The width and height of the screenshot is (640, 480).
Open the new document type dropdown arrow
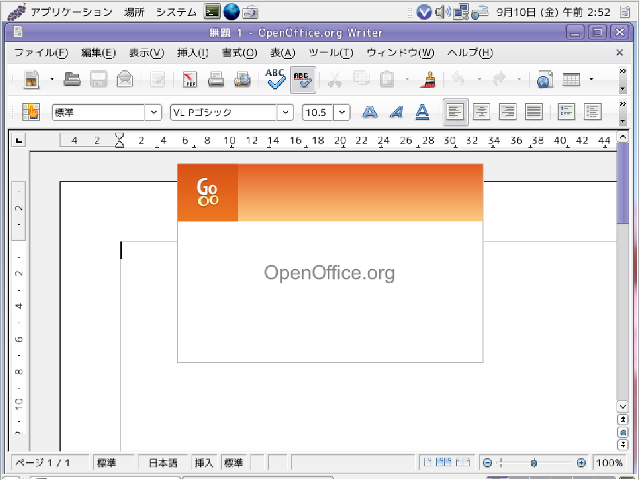click(x=52, y=79)
